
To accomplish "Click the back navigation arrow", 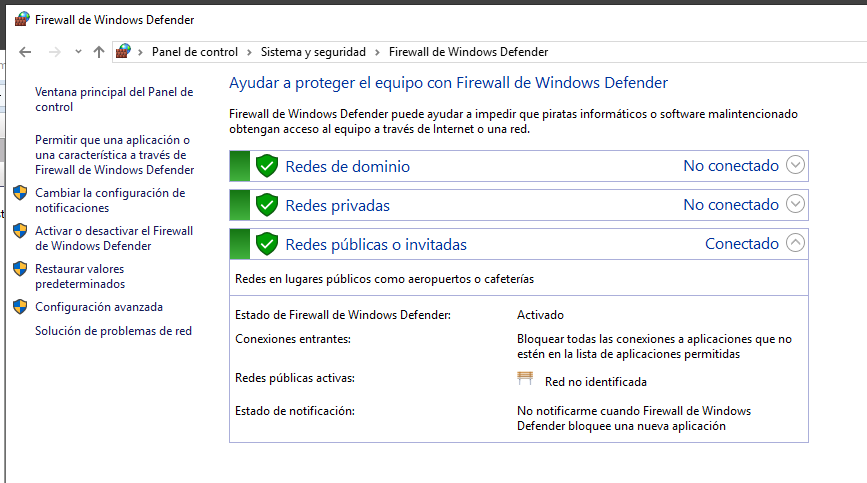I will (x=25, y=52).
